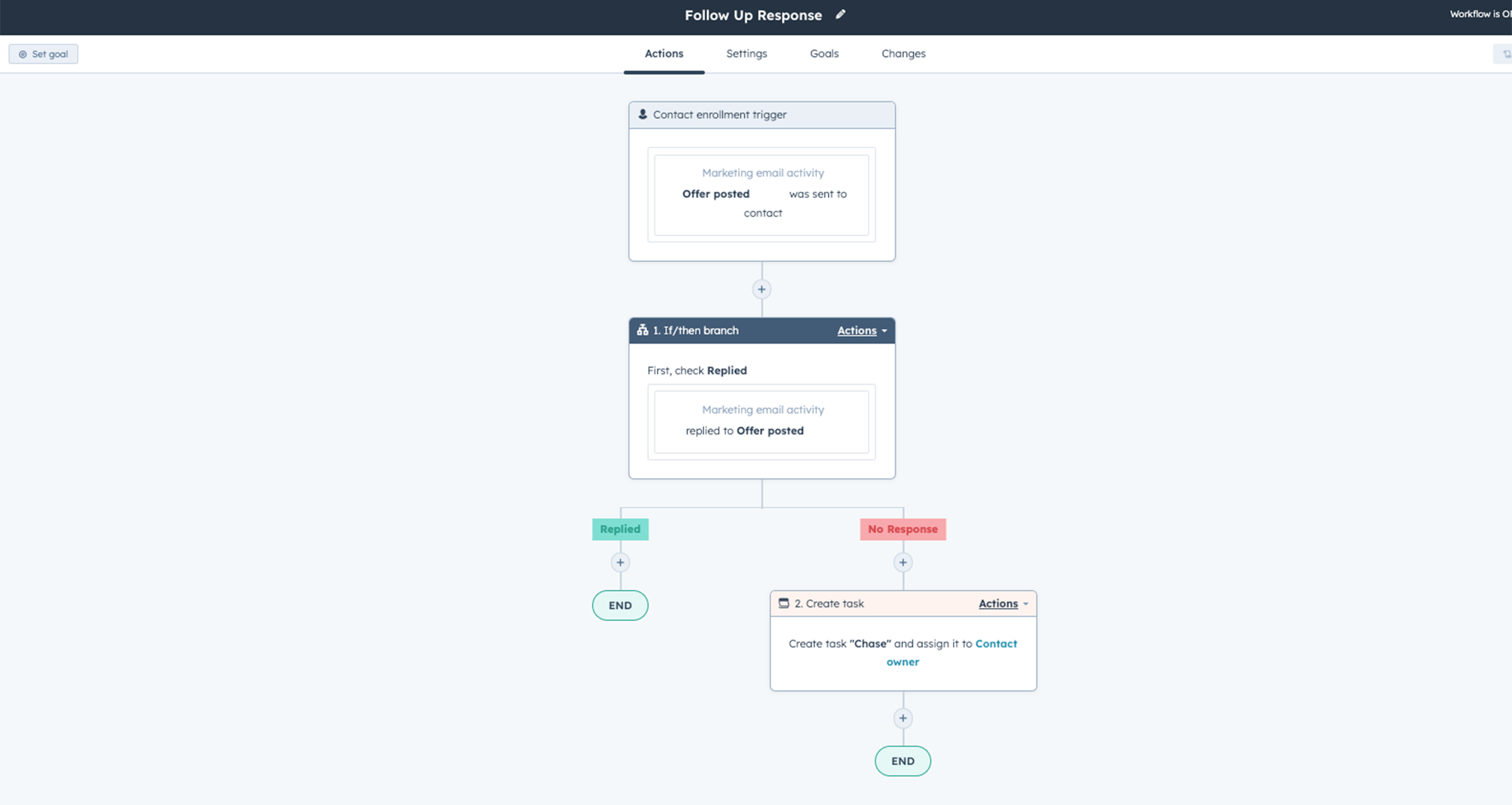Click the plus icon below the Create task step
The width and height of the screenshot is (1512, 805).
coord(903,718)
